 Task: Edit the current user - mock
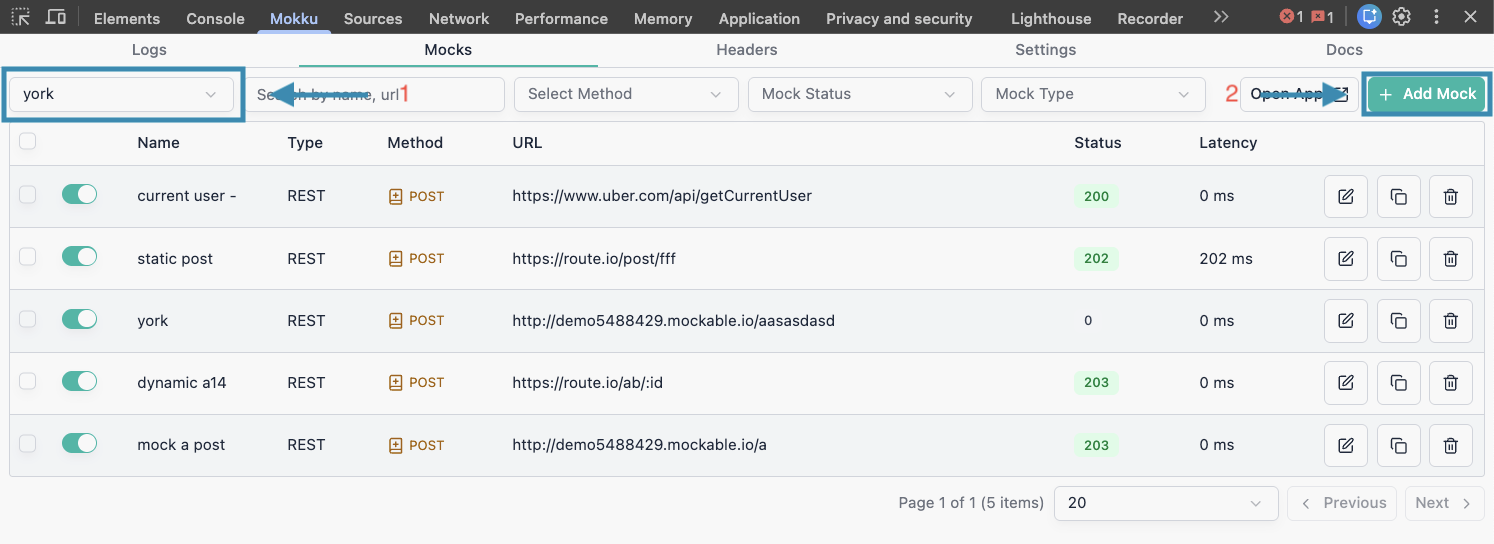click(1346, 196)
